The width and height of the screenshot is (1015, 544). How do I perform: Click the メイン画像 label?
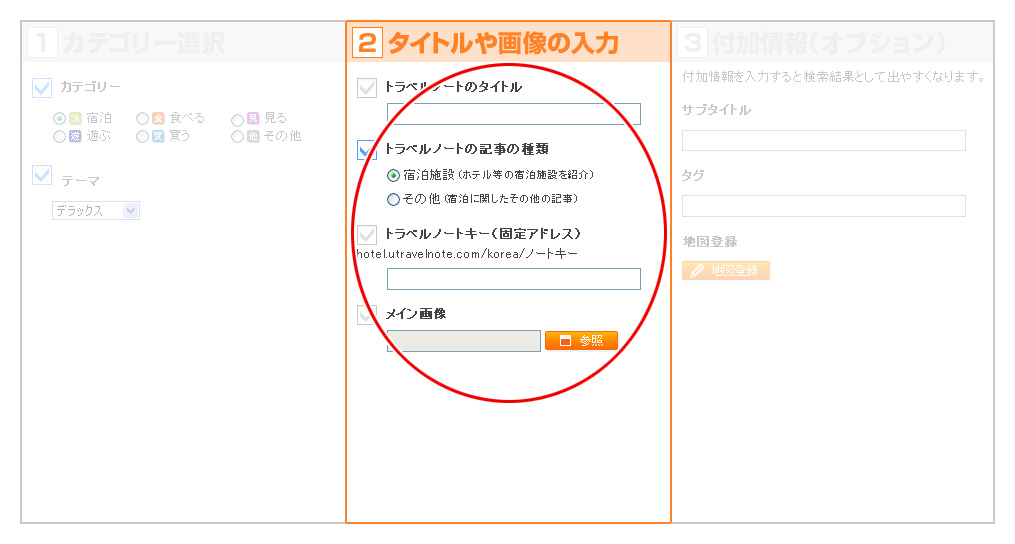[x=416, y=314]
